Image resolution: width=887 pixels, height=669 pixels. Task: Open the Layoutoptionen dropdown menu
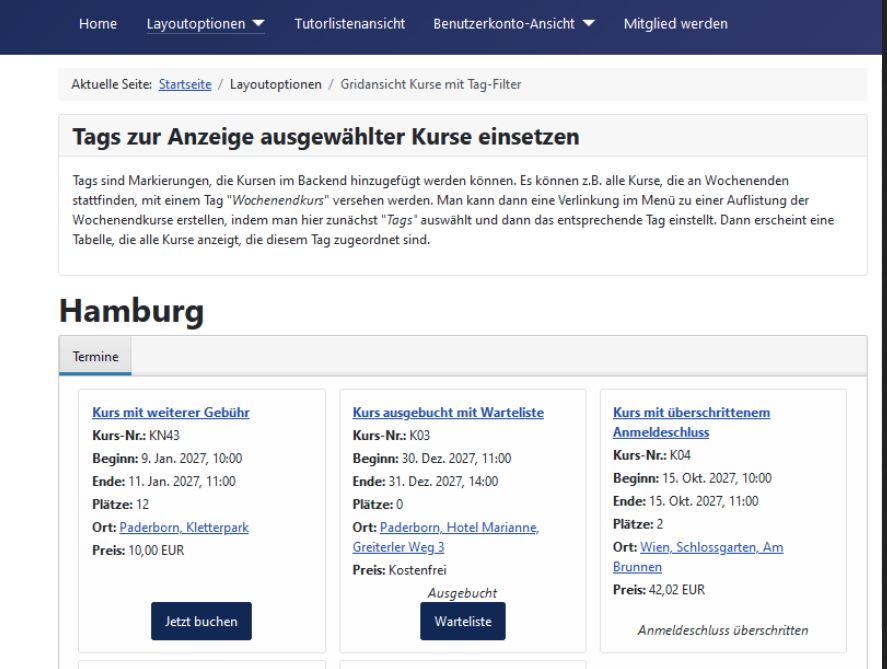click(206, 23)
